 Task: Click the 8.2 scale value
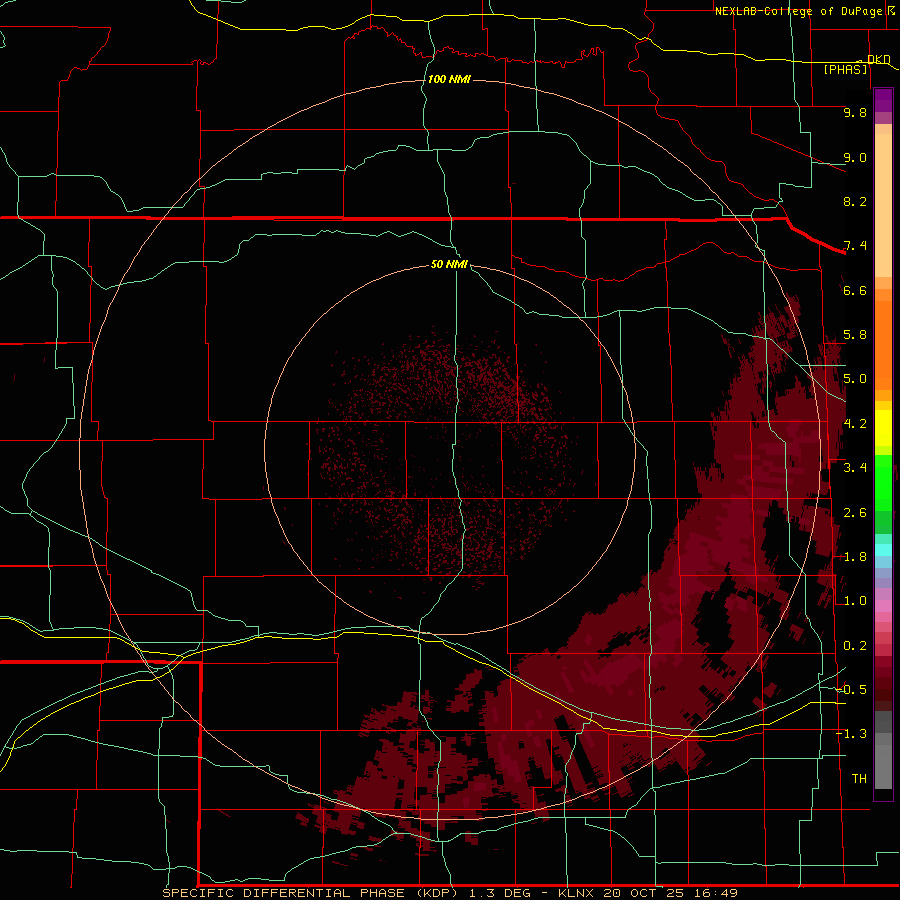855,201
